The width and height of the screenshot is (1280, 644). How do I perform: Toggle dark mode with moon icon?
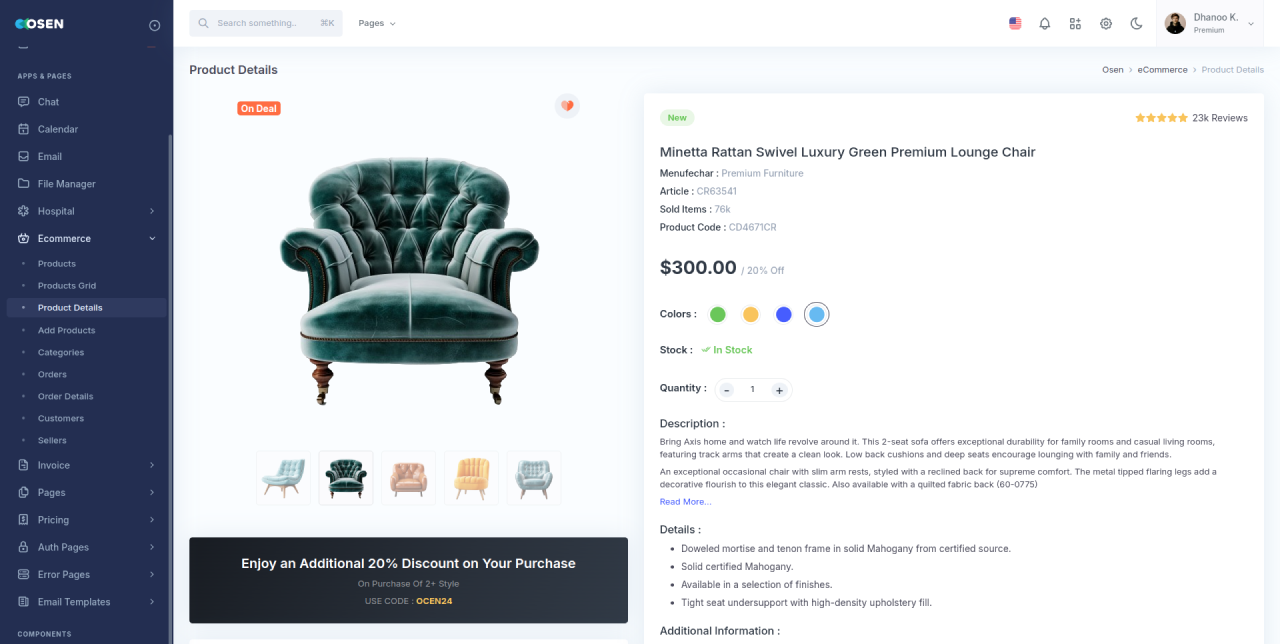point(1136,23)
